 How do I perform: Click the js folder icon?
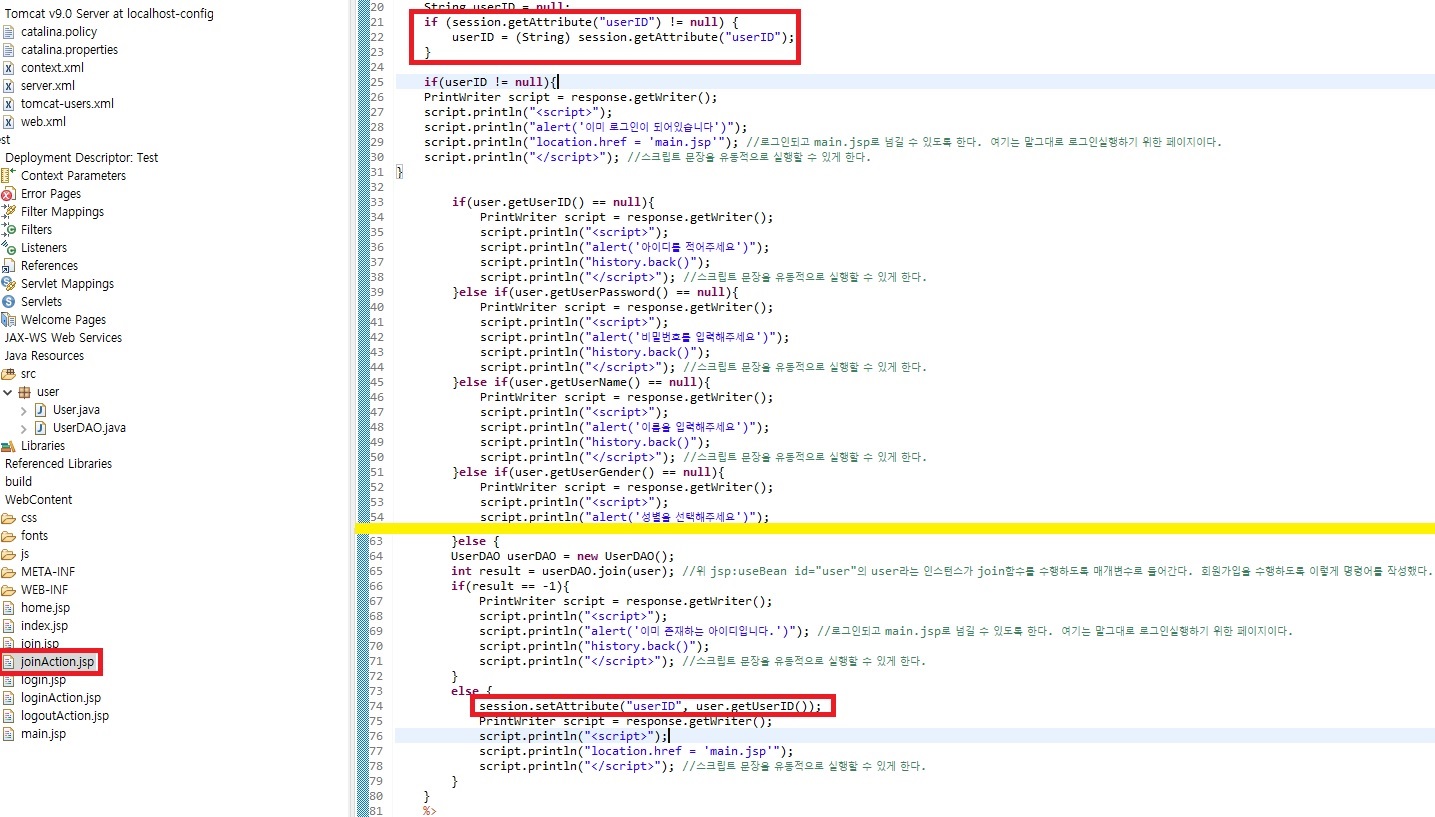[9, 554]
